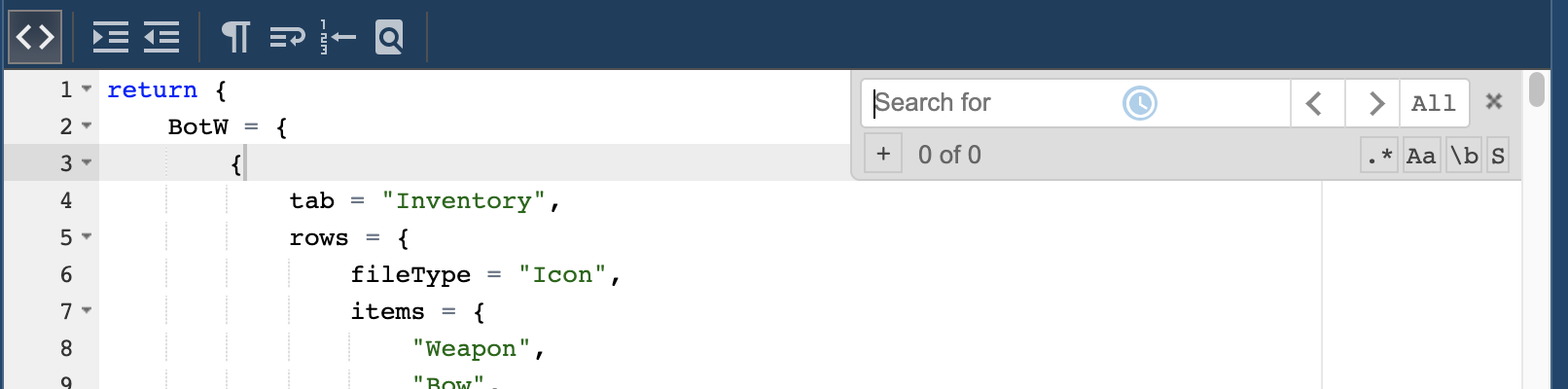The height and width of the screenshot is (389, 1568).
Task: Fold the items block on line 7
Action: [x=87, y=311]
